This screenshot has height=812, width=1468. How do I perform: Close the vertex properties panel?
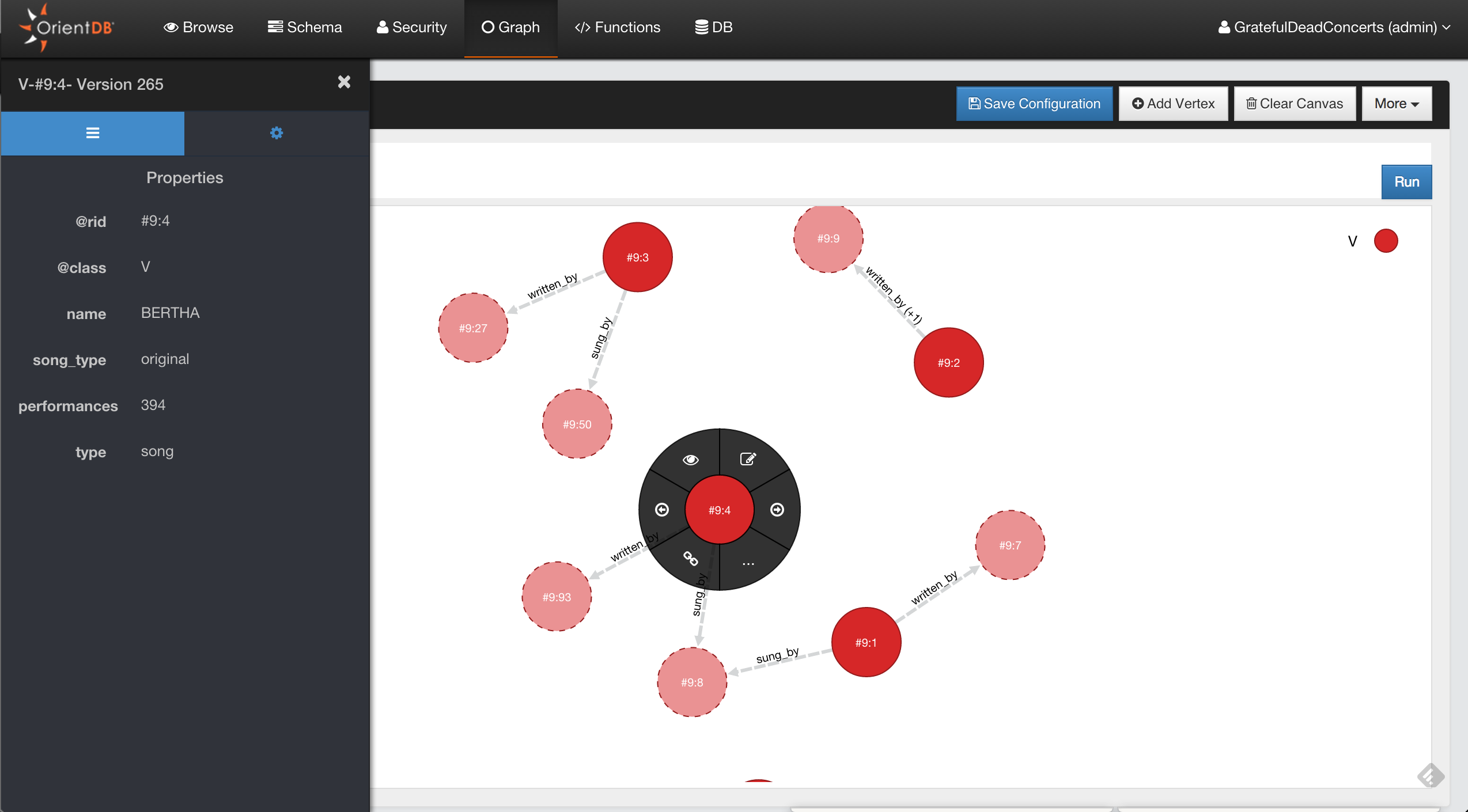point(344,82)
